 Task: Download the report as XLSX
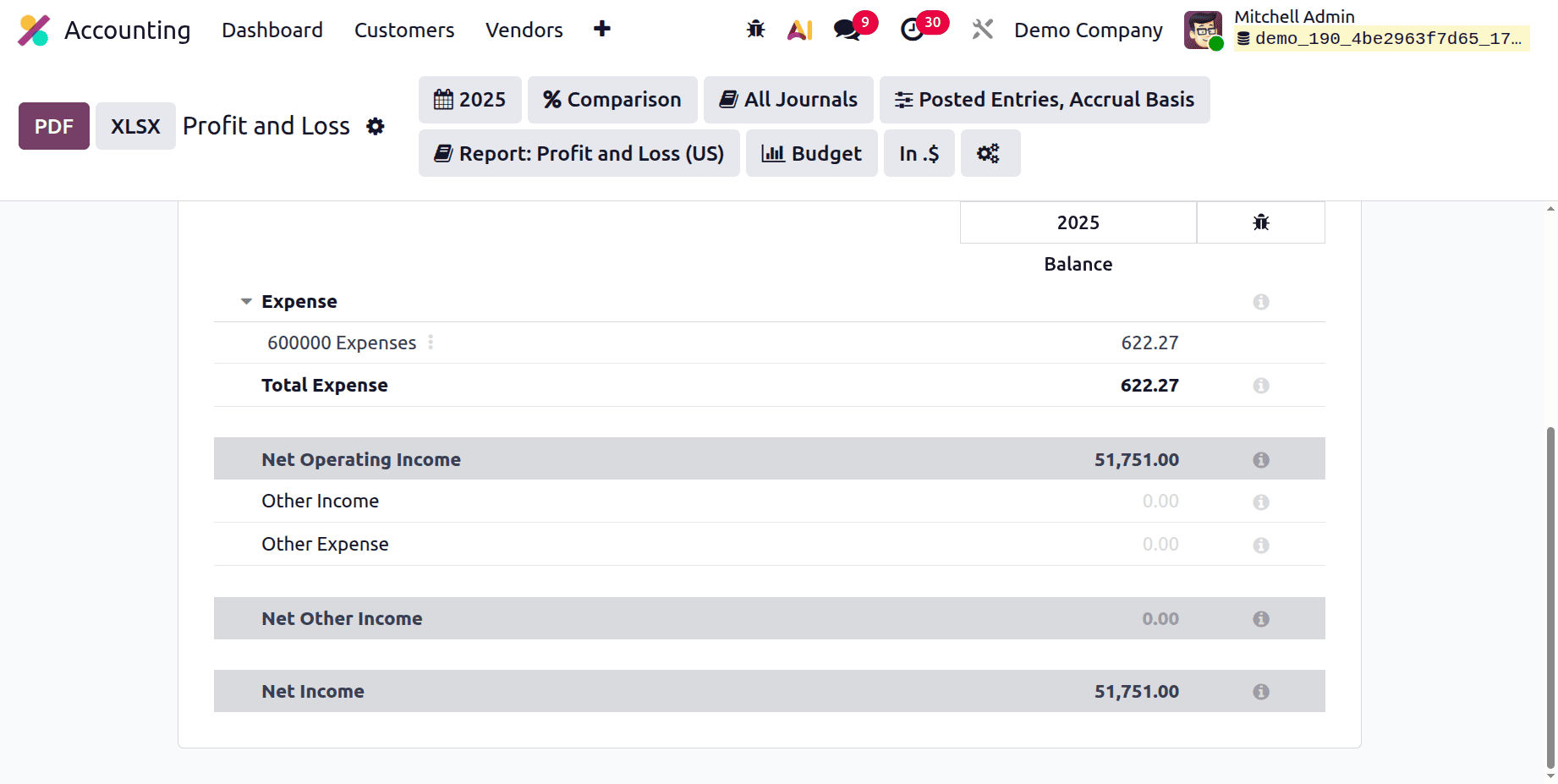click(x=134, y=125)
